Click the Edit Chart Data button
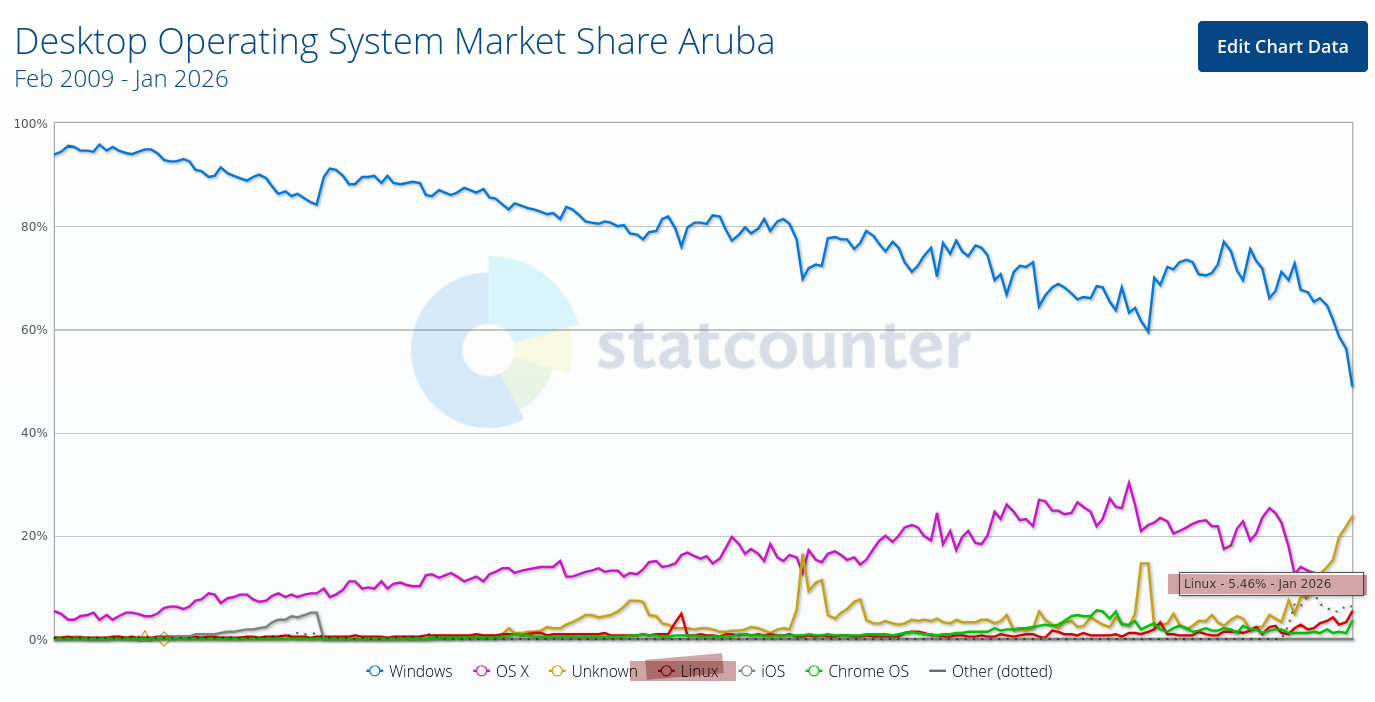This screenshot has height=702, width=1375. 1282,46
